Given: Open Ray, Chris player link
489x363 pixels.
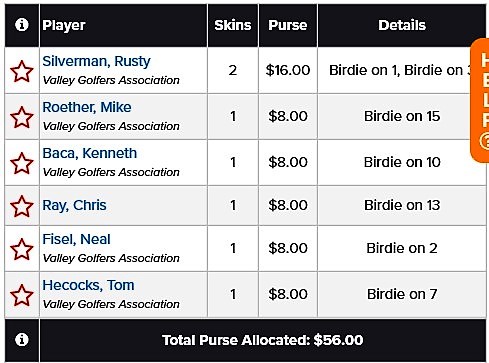Looking at the screenshot, I should pyautogui.click(x=74, y=205).
